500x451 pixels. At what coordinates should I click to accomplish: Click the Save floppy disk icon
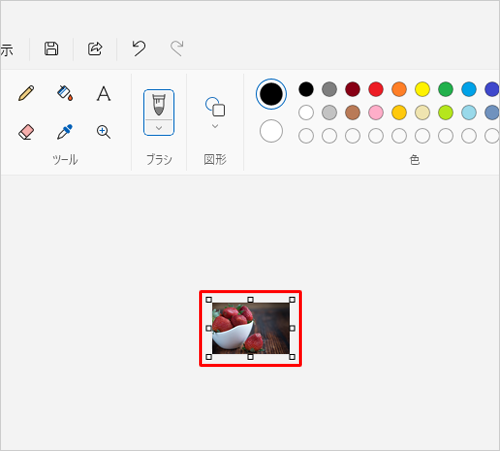tap(51, 49)
